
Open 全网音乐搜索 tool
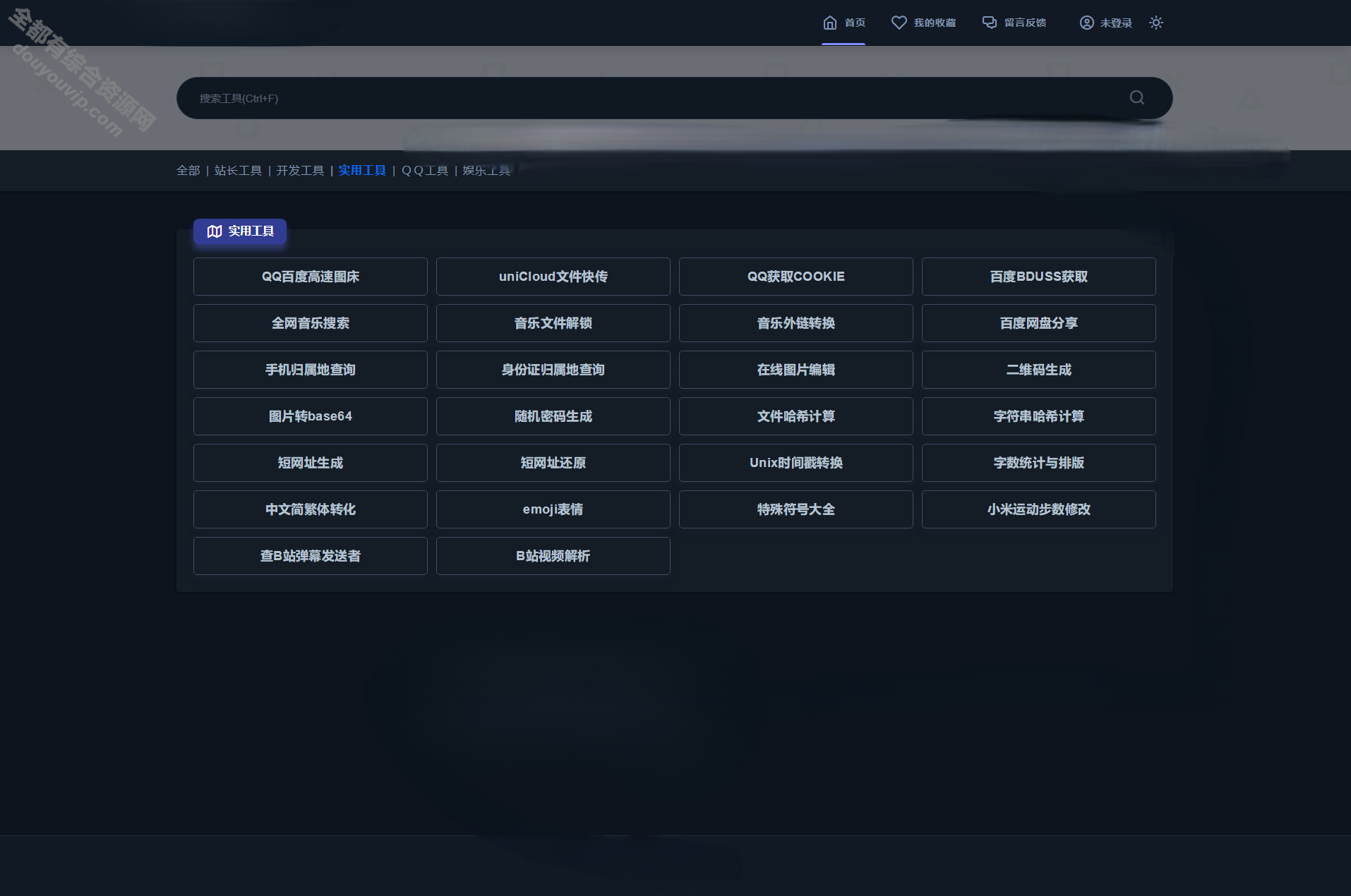click(x=311, y=323)
